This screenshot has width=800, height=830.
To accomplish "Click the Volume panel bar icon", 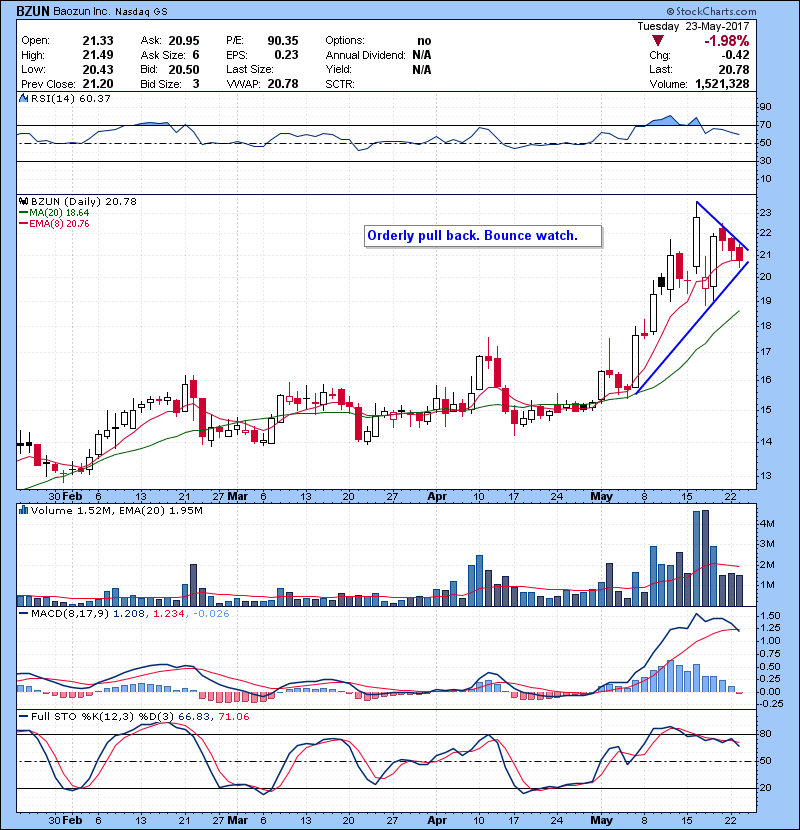I will pos(23,511).
